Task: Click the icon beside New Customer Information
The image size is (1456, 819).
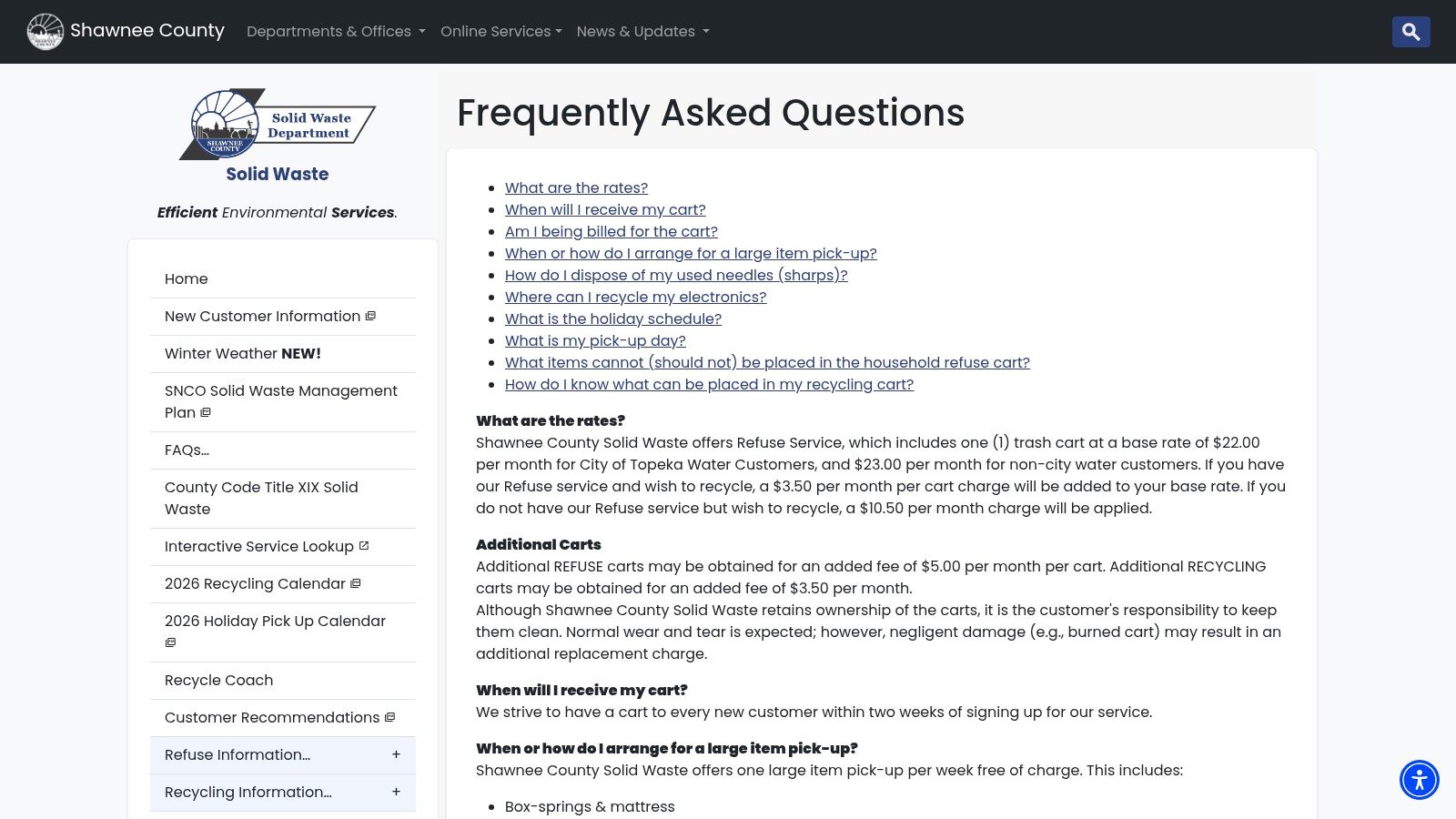Action: 370,316
